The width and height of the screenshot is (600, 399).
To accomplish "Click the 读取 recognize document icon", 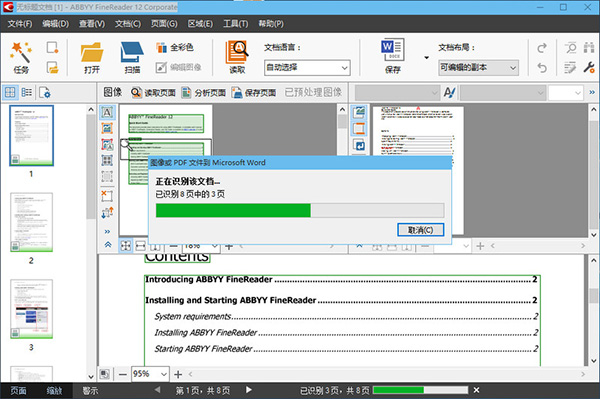I will 237,52.
